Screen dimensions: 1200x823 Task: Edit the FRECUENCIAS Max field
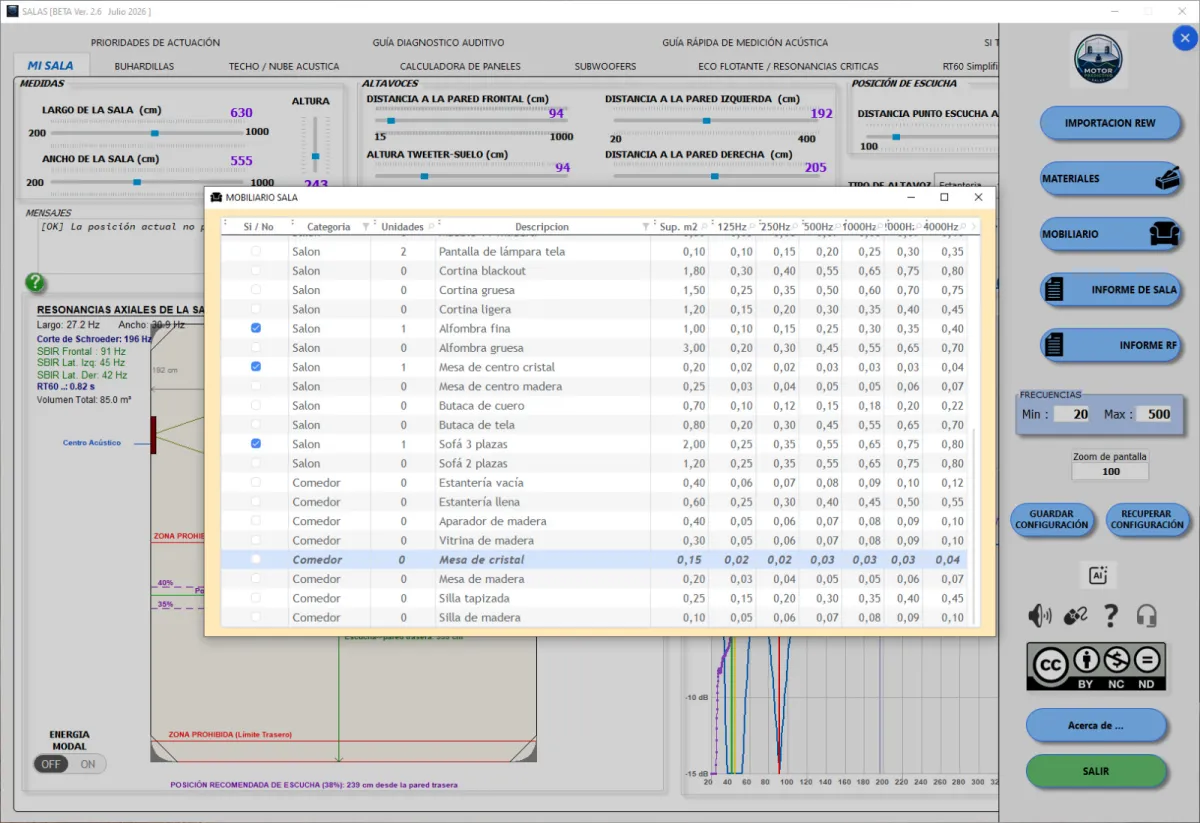[x=1152, y=414]
